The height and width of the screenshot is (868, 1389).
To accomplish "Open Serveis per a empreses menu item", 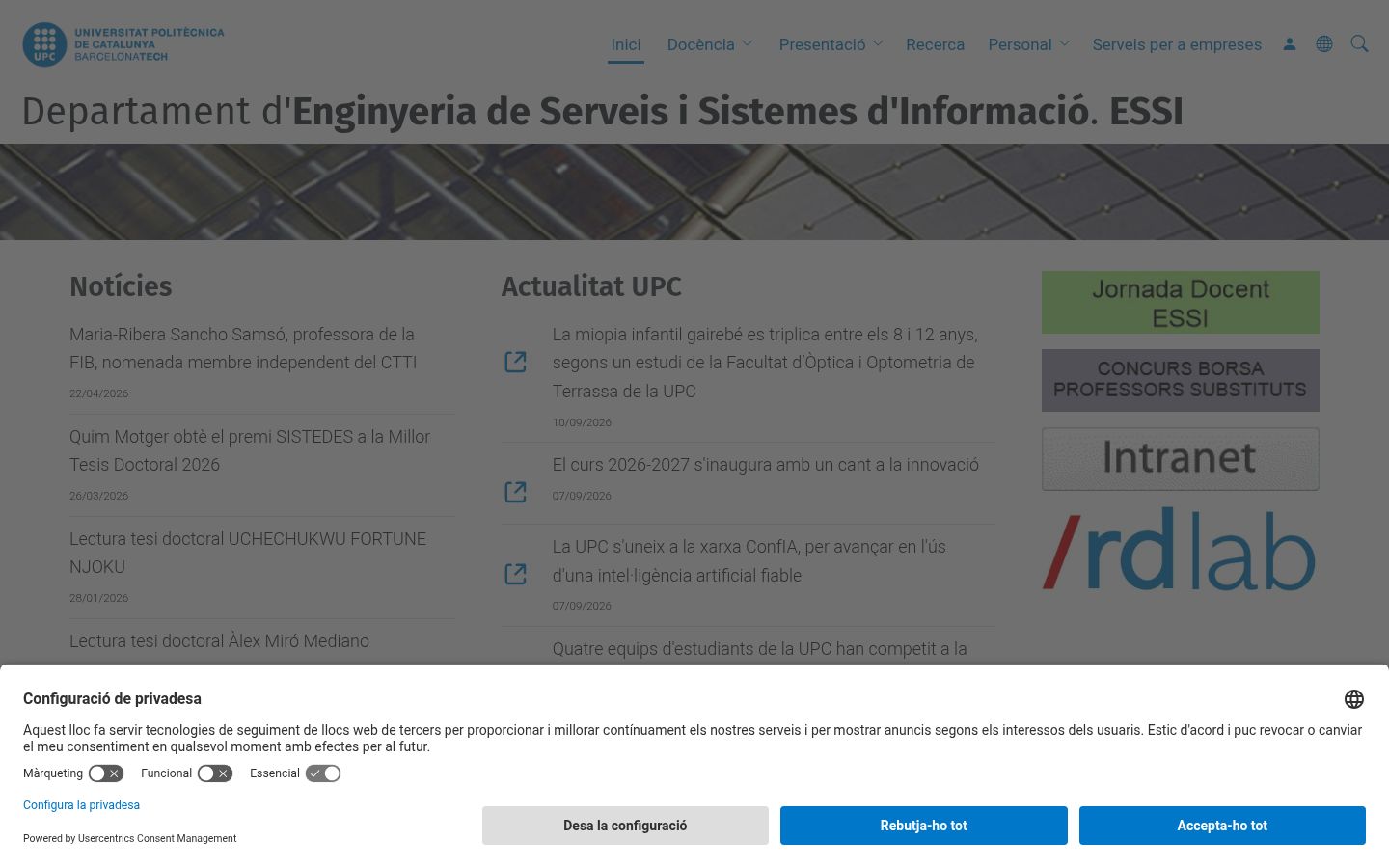I will pyautogui.click(x=1177, y=44).
